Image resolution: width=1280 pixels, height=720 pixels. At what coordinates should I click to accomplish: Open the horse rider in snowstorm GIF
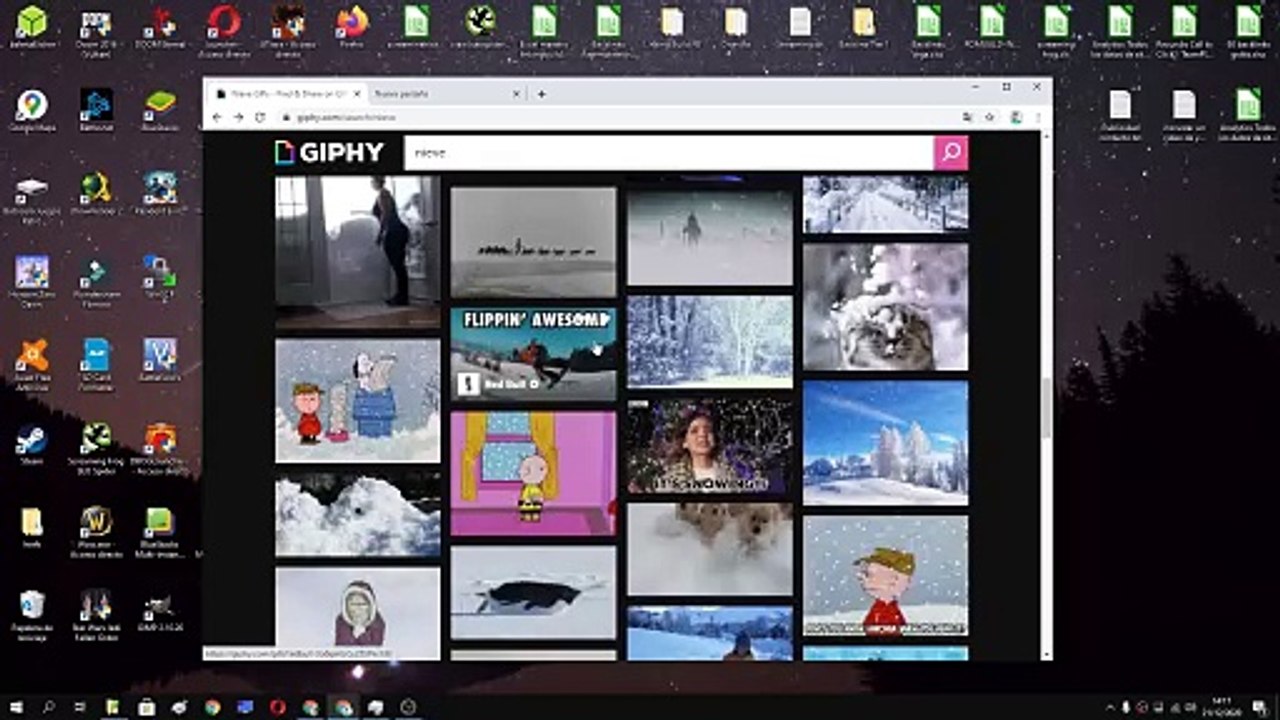pos(709,238)
